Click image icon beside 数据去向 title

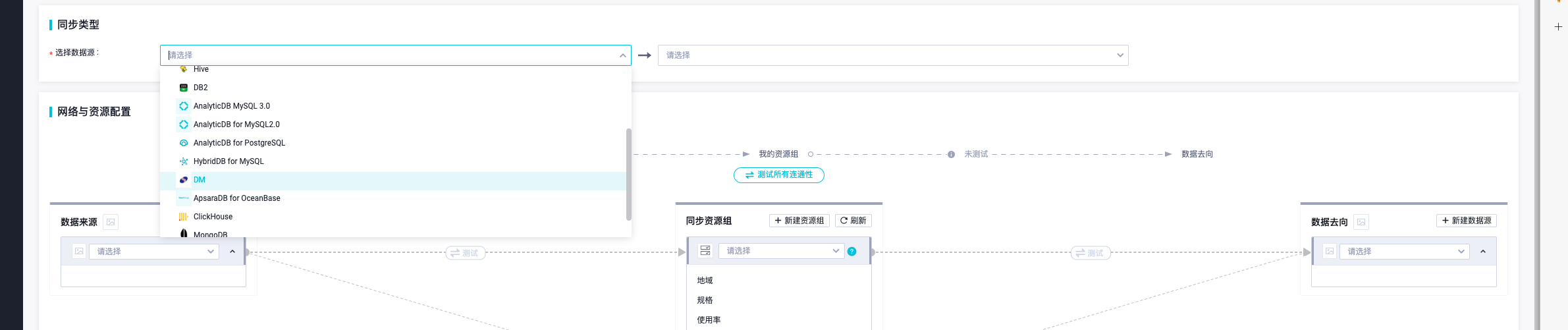click(1361, 222)
